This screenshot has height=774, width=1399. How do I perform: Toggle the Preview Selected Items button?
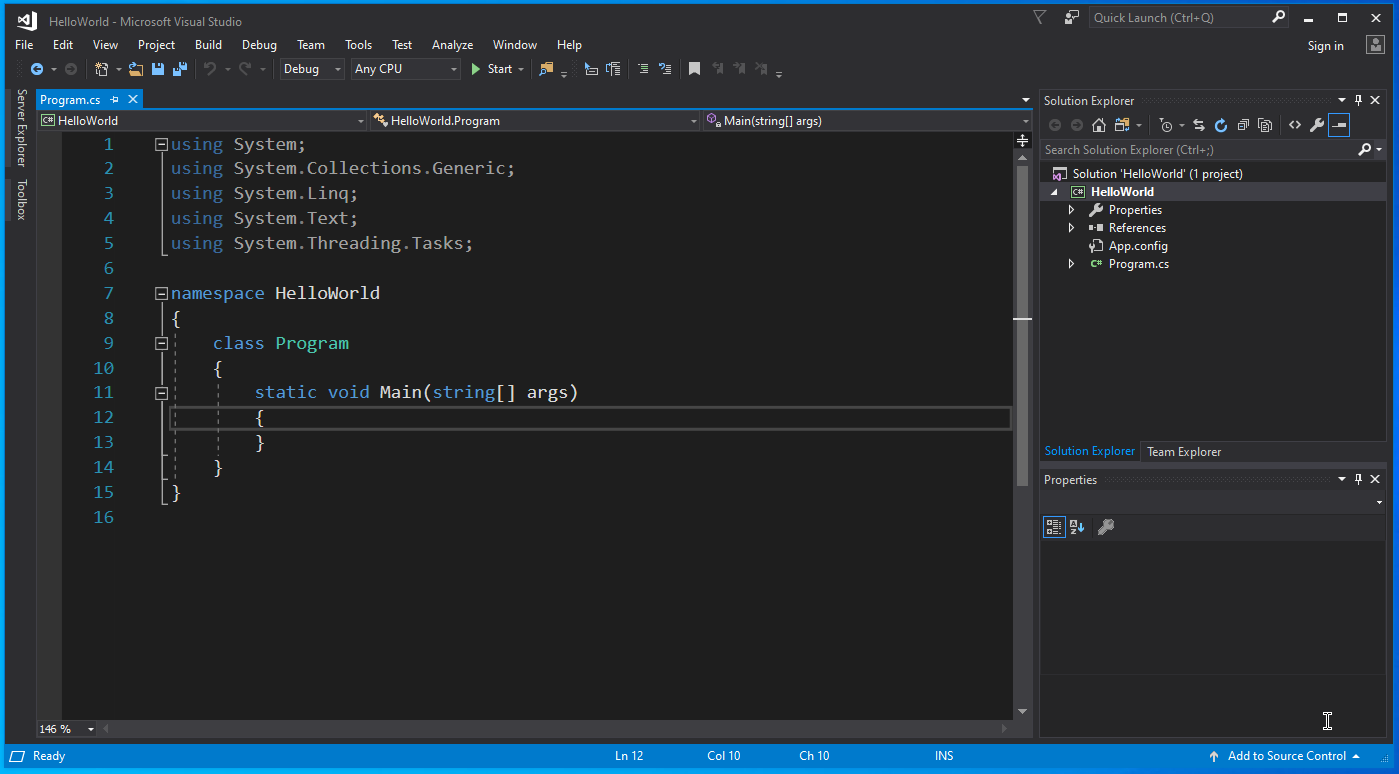tap(1340, 125)
